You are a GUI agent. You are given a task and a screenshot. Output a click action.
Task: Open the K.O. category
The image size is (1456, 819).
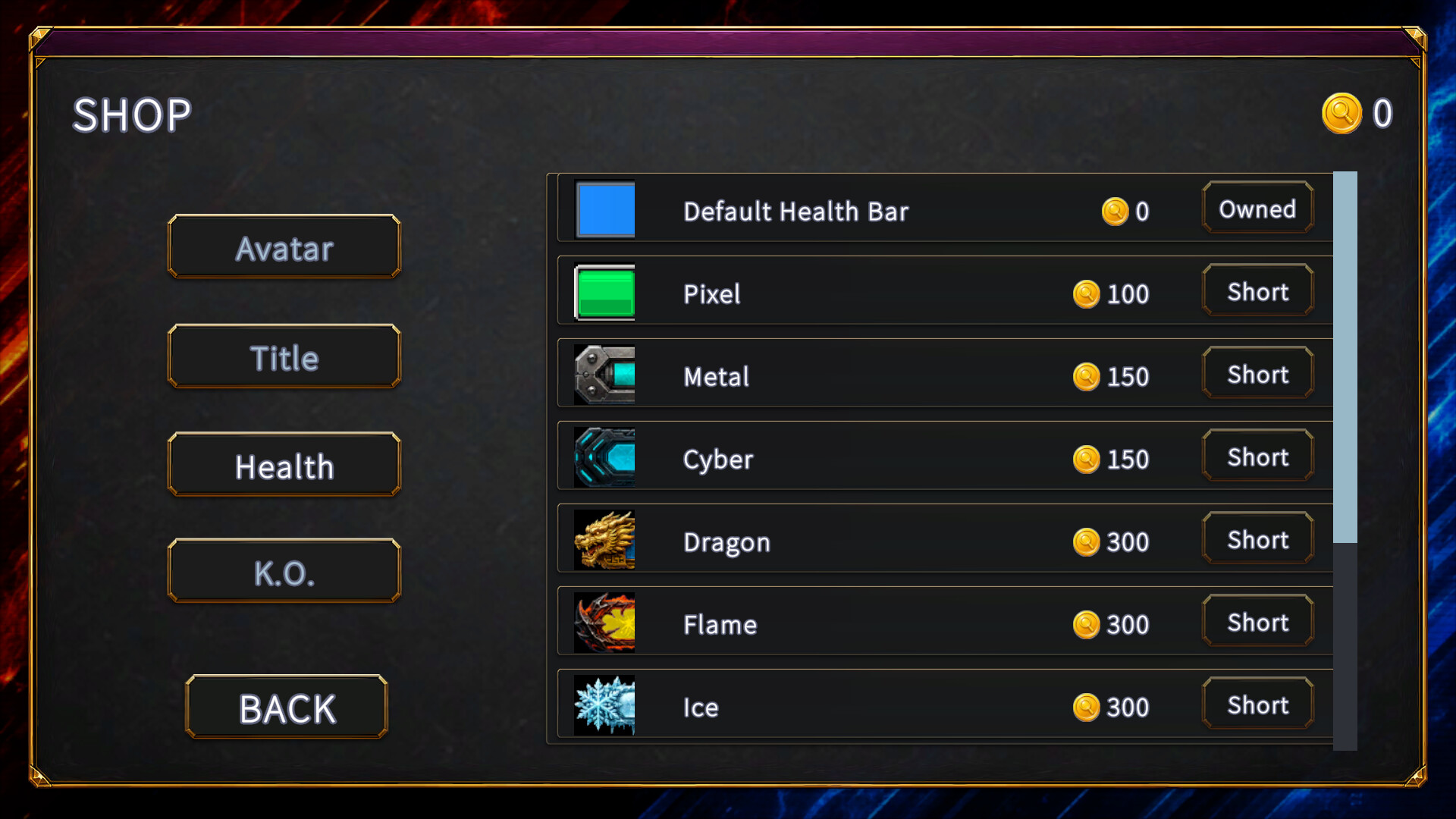point(284,571)
